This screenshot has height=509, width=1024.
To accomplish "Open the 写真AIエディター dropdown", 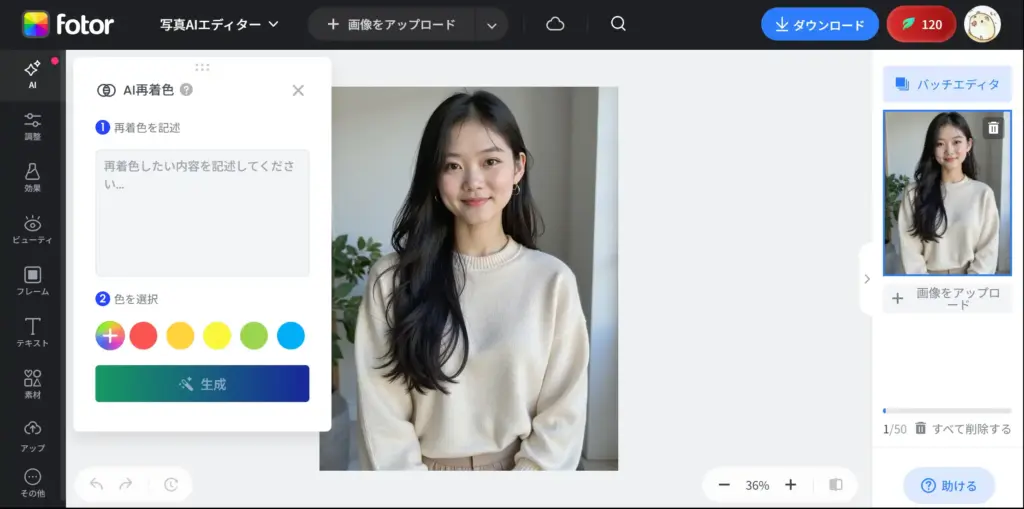I will coord(219,25).
